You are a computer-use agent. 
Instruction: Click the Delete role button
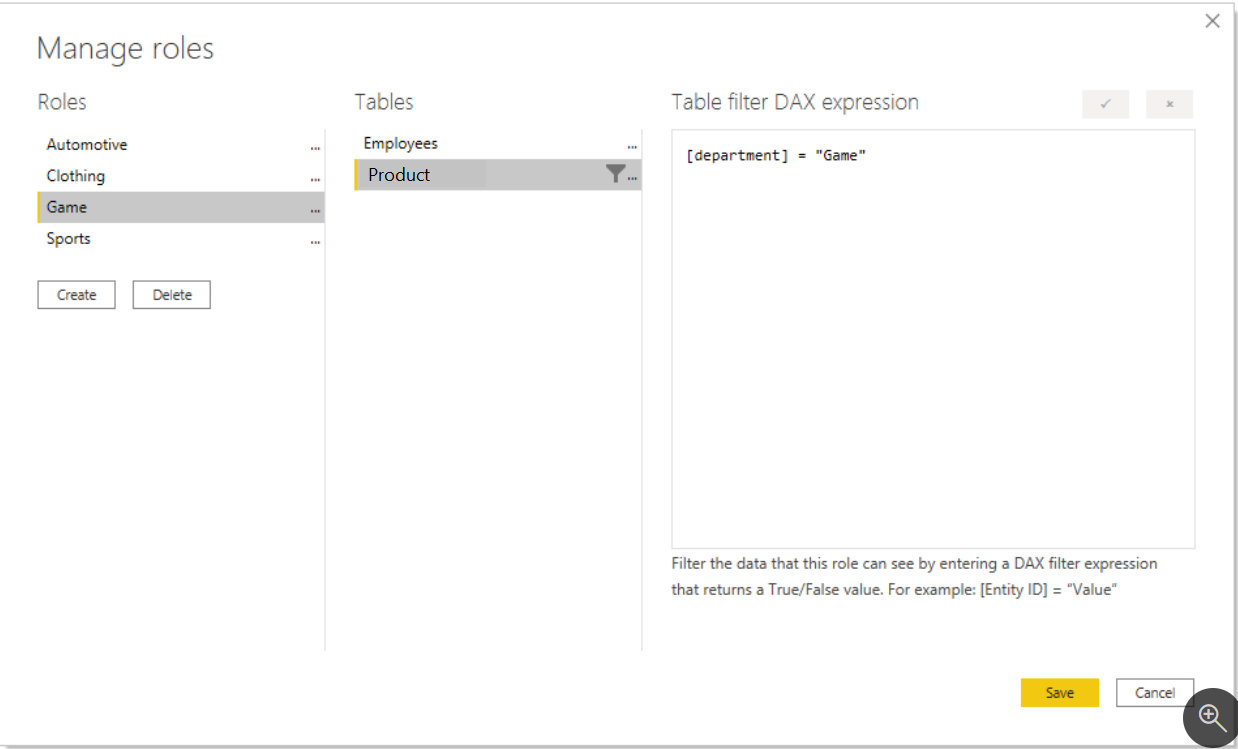pyautogui.click(x=172, y=295)
